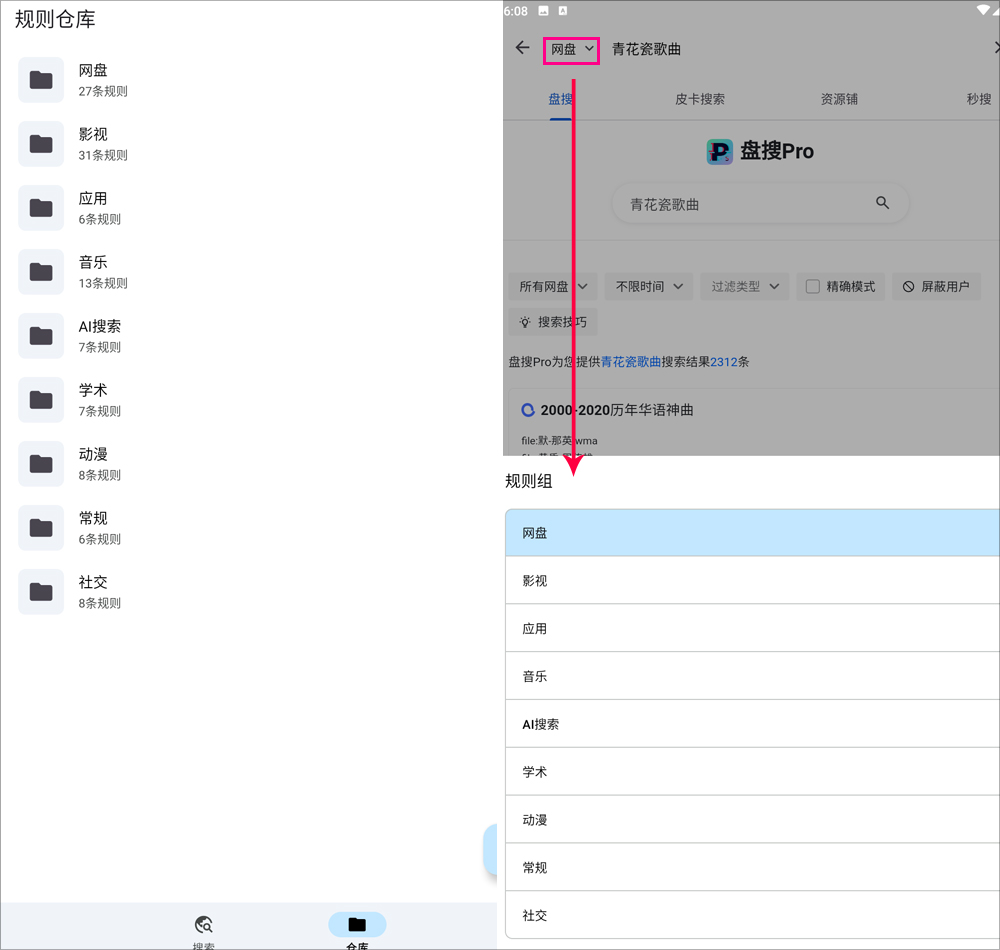The width and height of the screenshot is (1000, 950).
Task: Click the magnifier icon in search box
Action: coord(882,203)
